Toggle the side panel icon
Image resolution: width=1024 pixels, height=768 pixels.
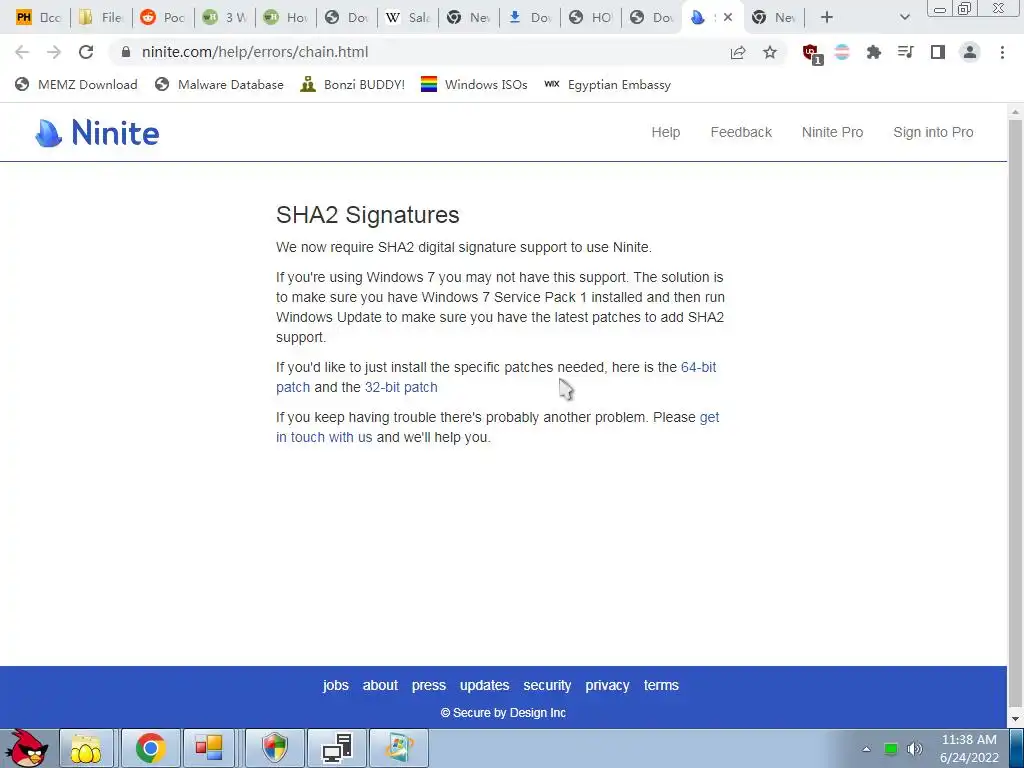[x=938, y=52]
